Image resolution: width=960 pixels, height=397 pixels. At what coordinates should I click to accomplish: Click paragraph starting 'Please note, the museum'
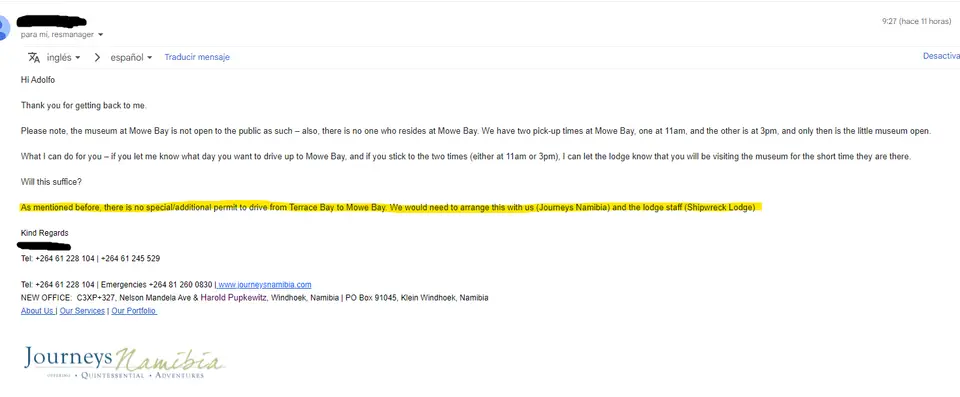pyautogui.click(x=476, y=131)
